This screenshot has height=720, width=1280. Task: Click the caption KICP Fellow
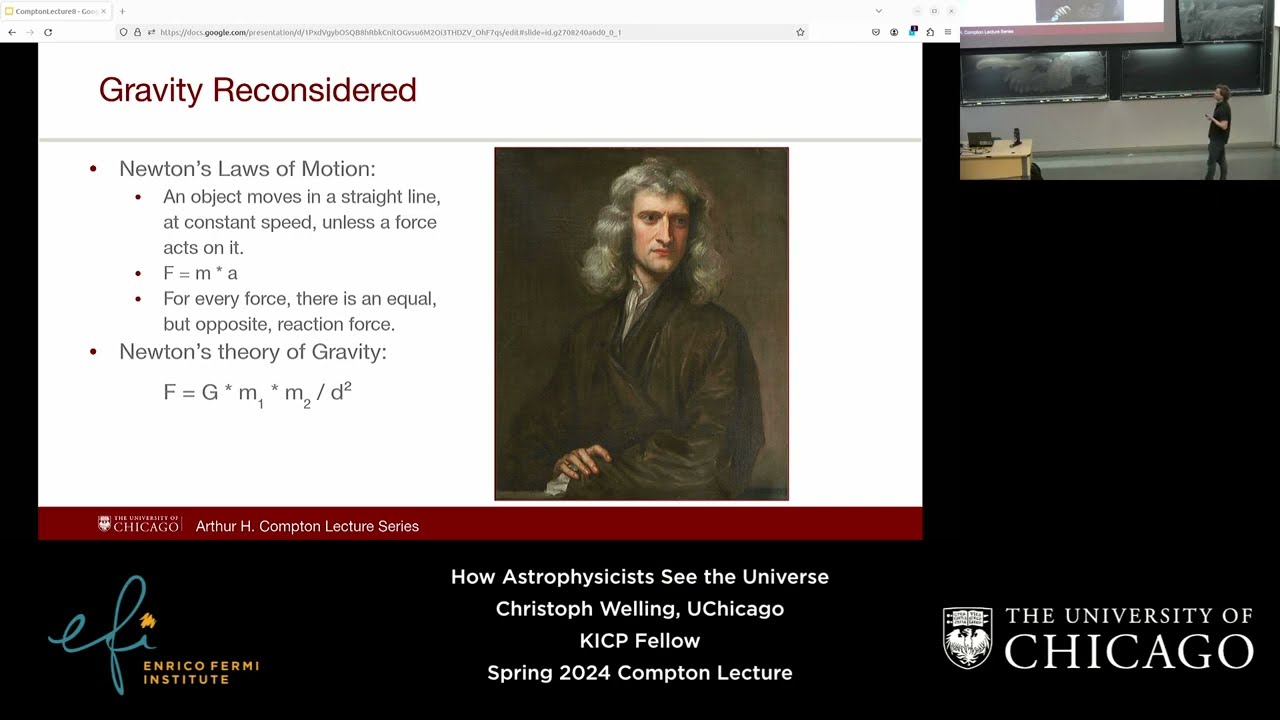coord(640,641)
